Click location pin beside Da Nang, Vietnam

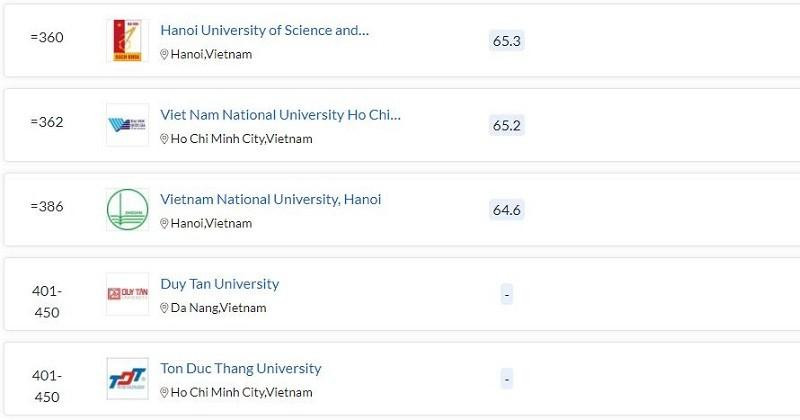165,308
